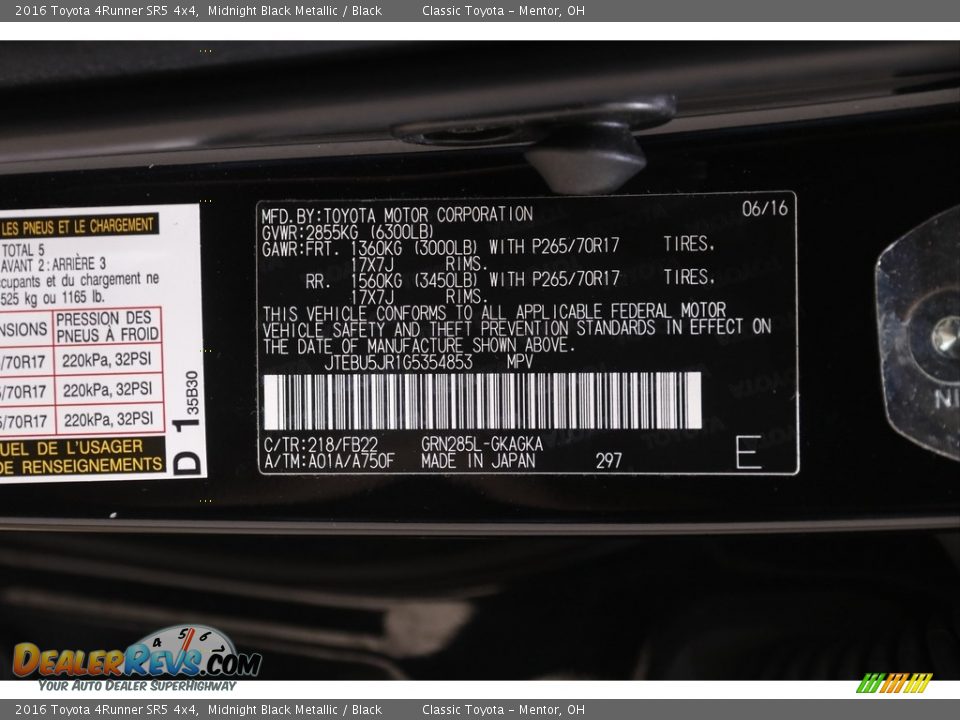Click the number 297 on the sticker
This screenshot has width=960, height=720.
tap(608, 460)
